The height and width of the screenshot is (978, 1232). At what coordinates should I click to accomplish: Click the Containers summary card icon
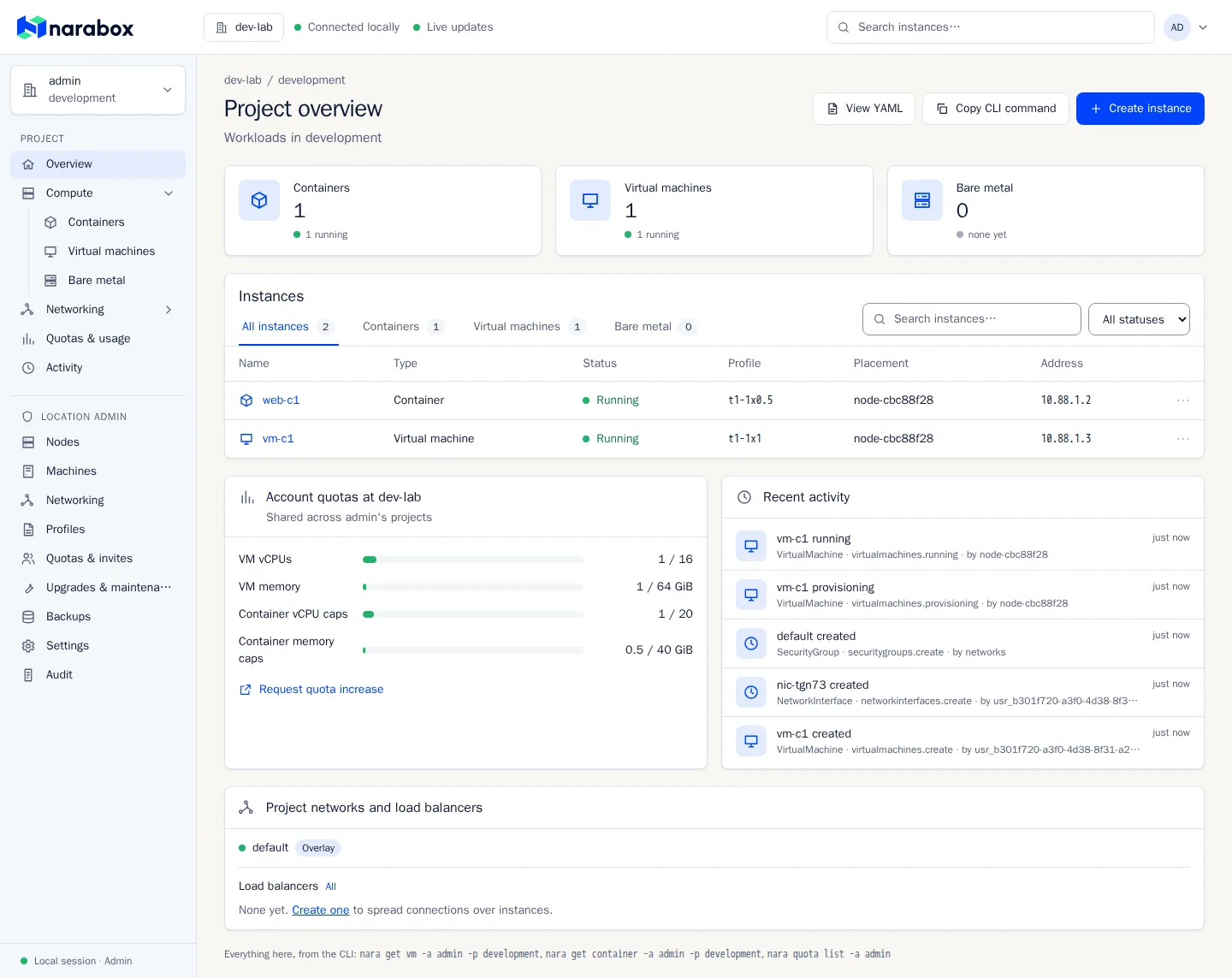(259, 200)
